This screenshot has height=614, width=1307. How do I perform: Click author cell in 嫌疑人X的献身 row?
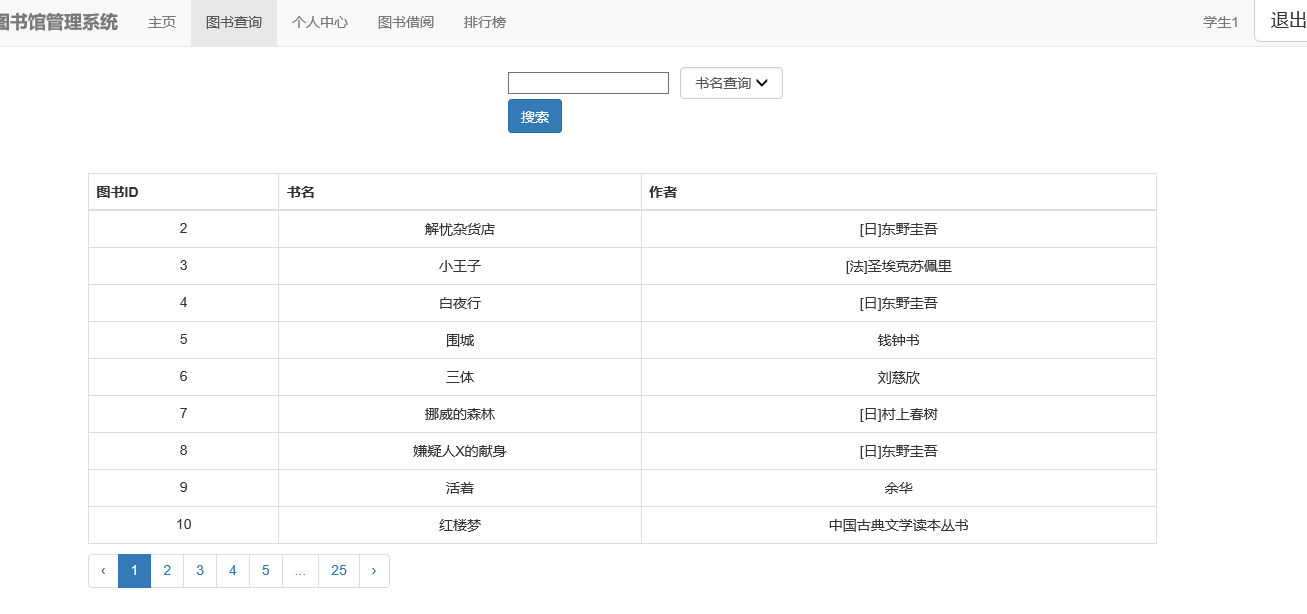899,451
